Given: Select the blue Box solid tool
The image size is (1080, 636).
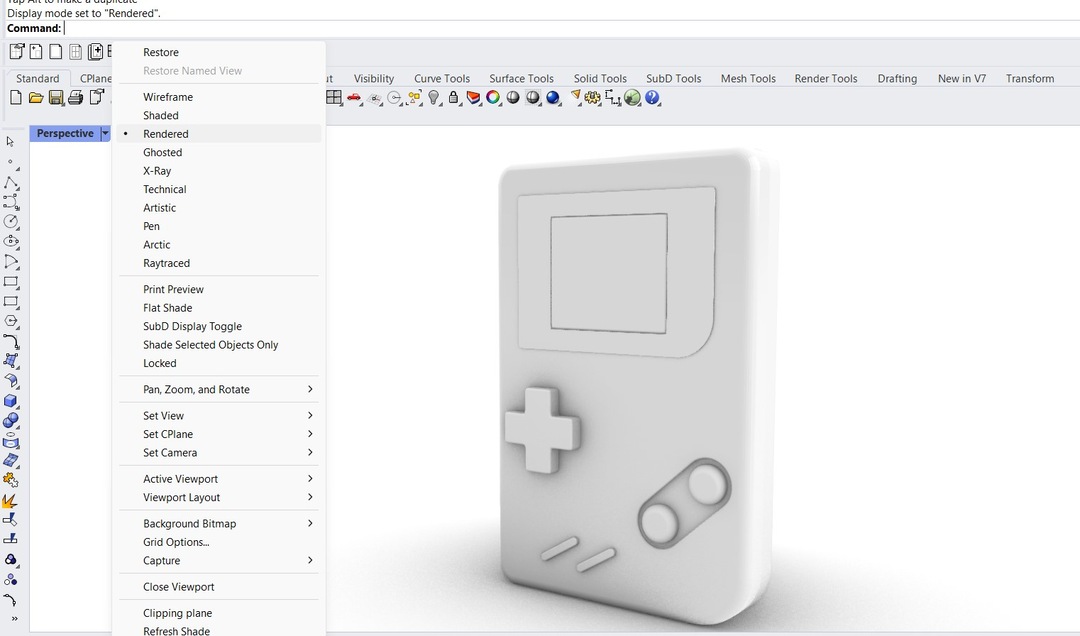Looking at the screenshot, I should click(11, 401).
